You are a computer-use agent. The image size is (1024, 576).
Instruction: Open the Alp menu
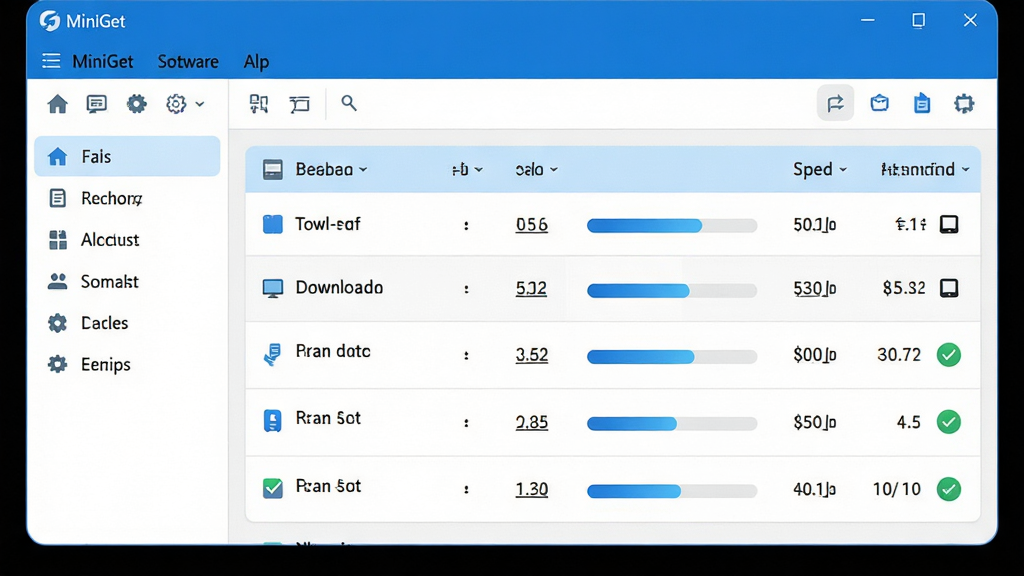[256, 61]
